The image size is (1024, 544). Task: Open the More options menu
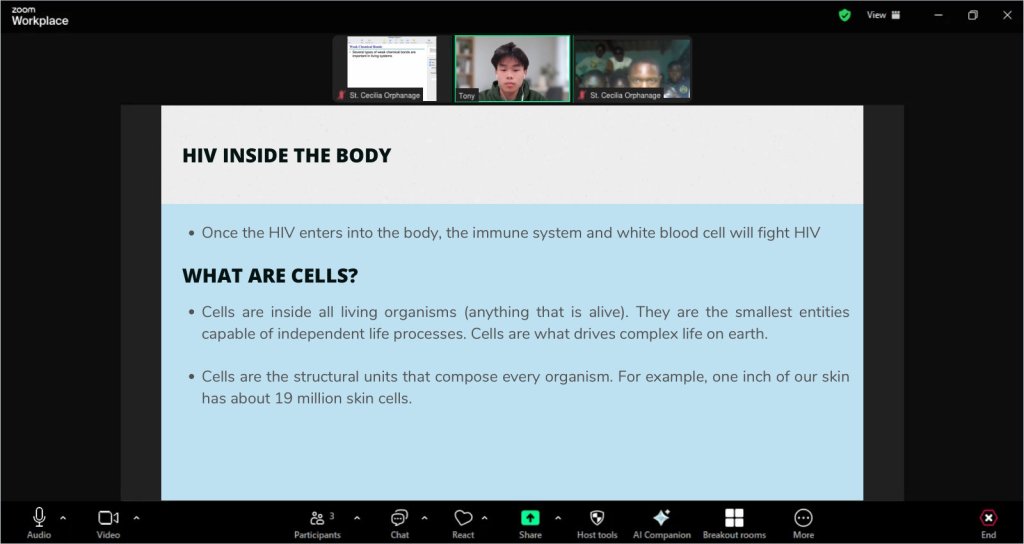(803, 524)
